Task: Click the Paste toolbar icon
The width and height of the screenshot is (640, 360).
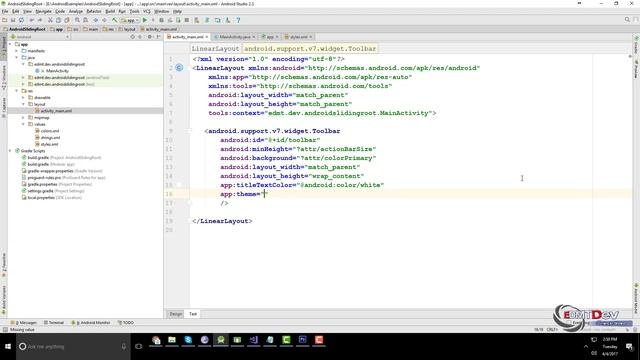Action: 67,20
